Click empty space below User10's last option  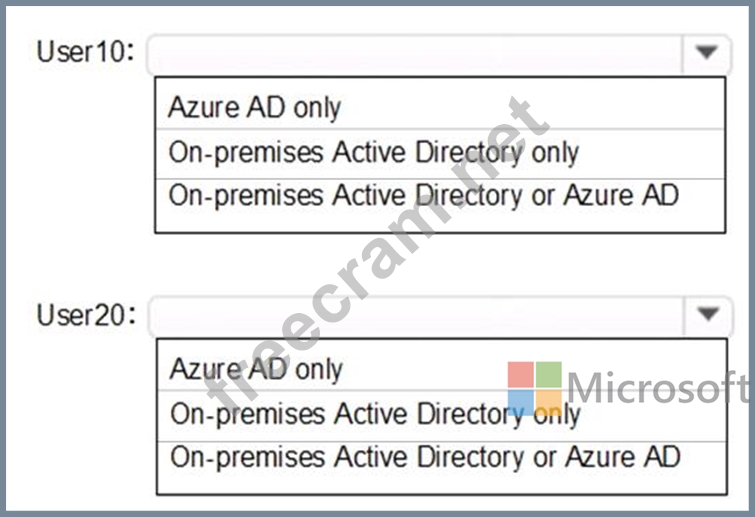440,222
